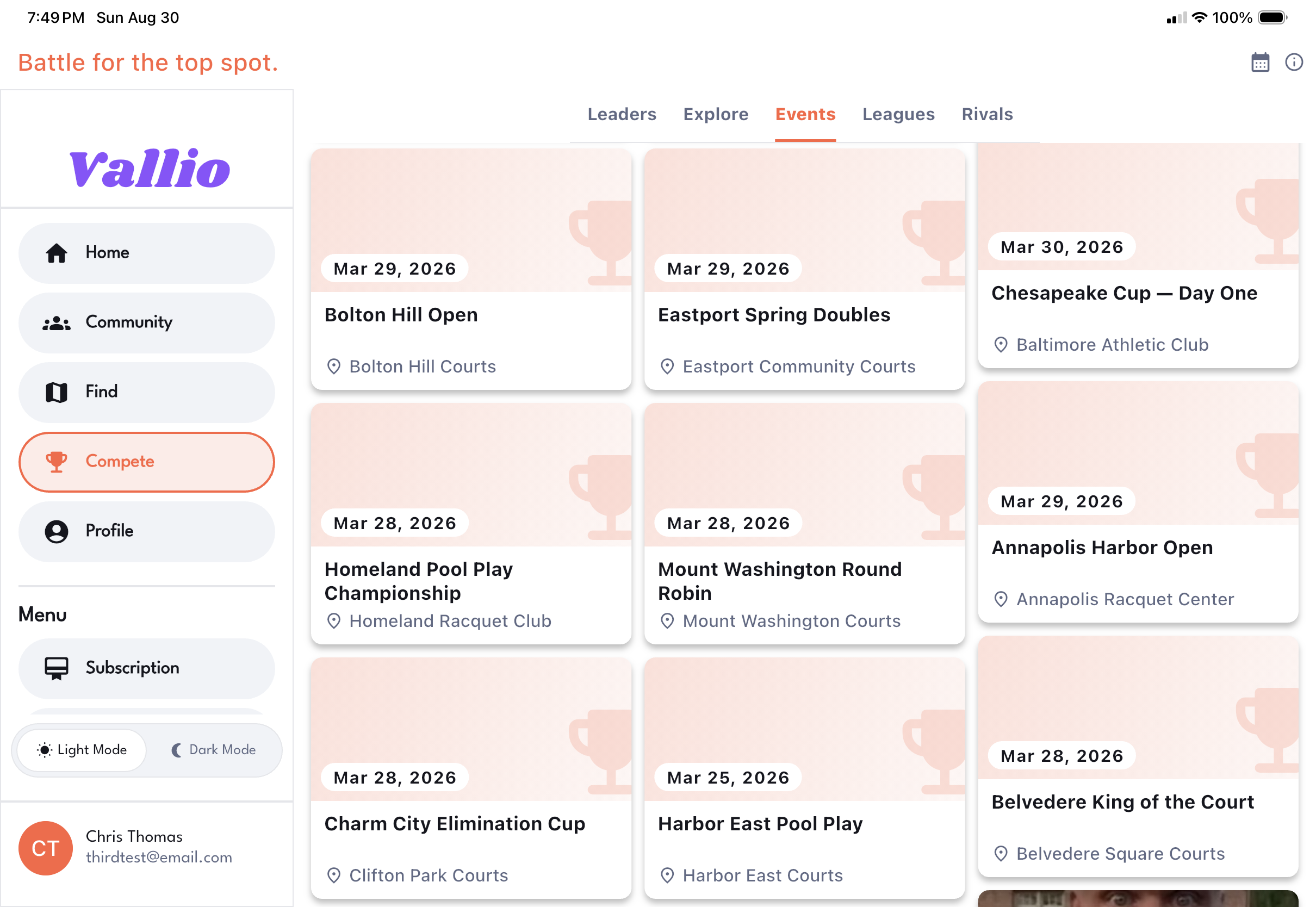Open the calendar icon in the header

tap(1260, 62)
